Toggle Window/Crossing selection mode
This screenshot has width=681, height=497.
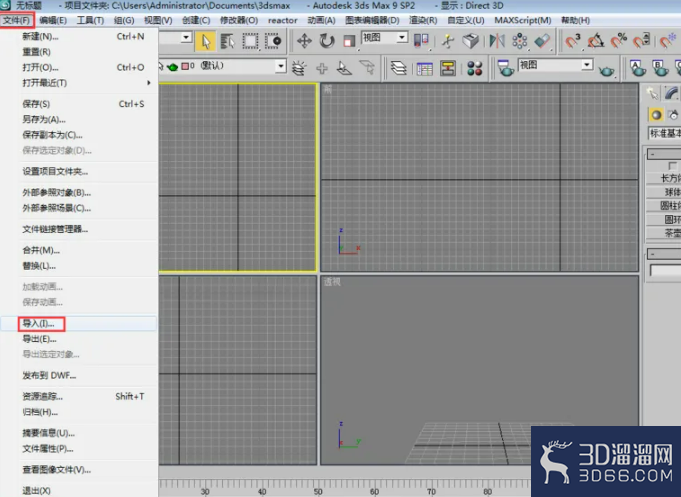coord(273,42)
